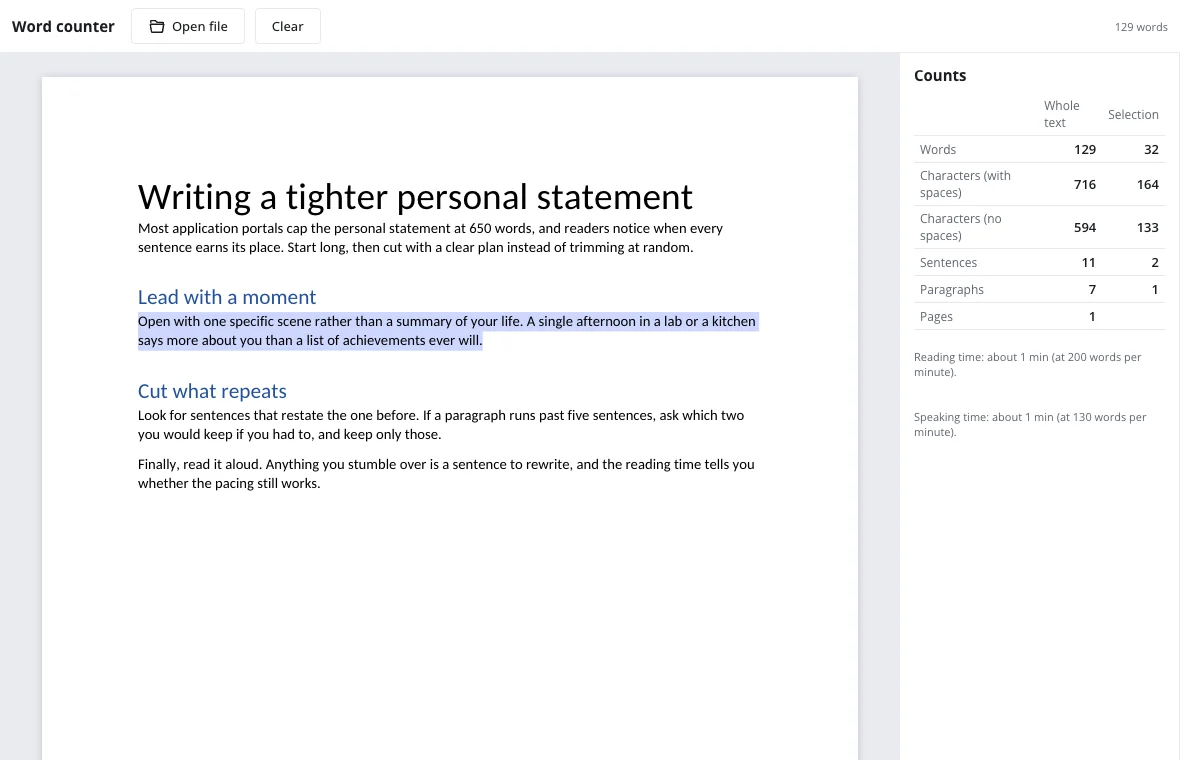
Task: Click the highlighted paragraph starting 'Open with one'
Action: pyautogui.click(x=447, y=330)
